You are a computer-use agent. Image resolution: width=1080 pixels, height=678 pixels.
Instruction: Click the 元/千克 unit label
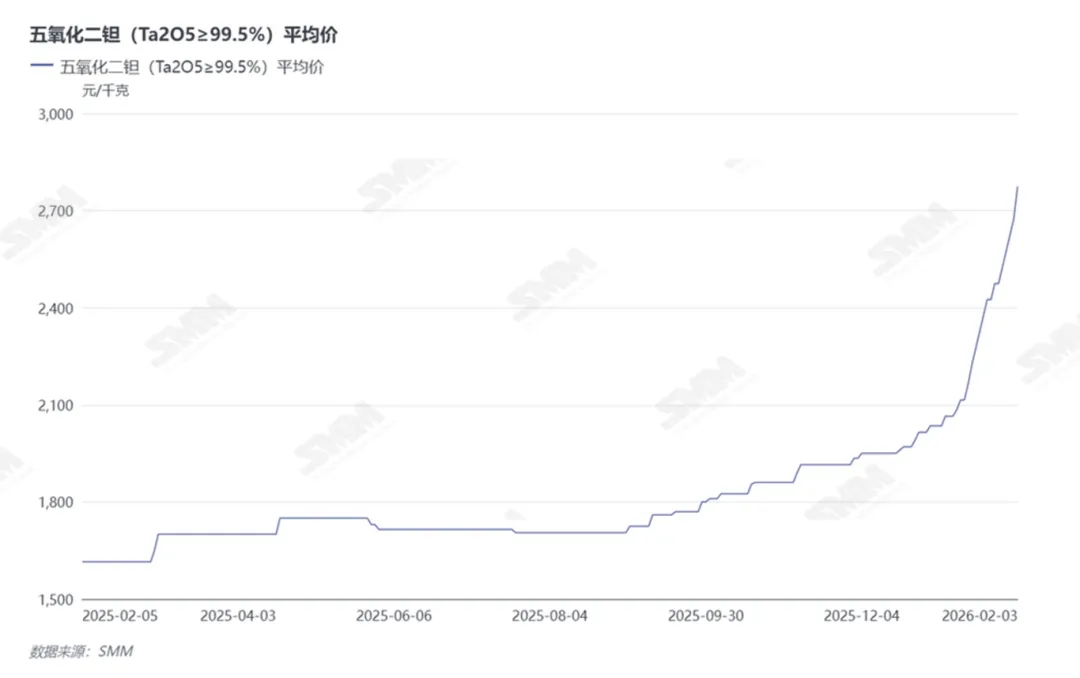coord(105,91)
